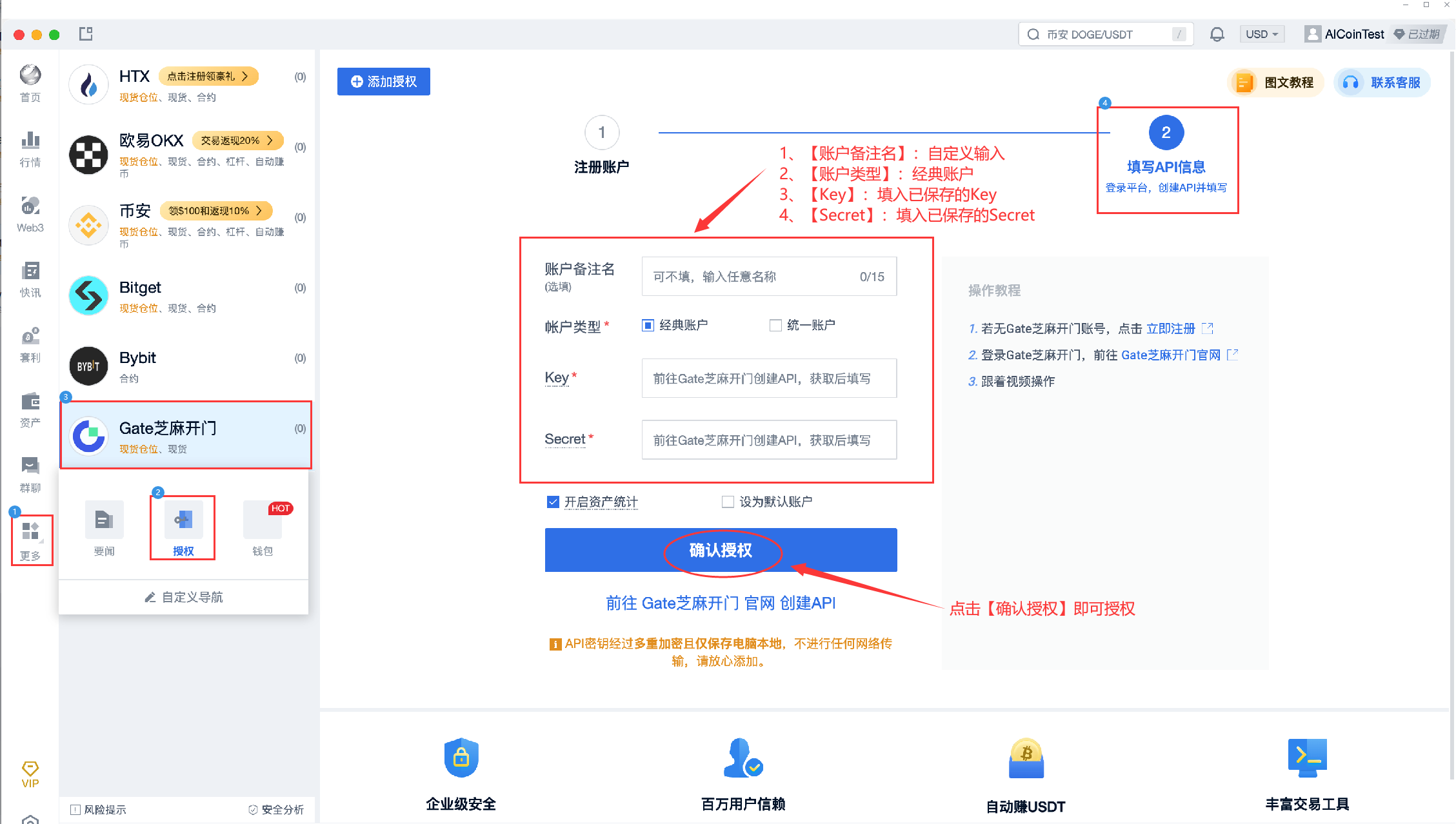Viewport: 1456px width, 824px height.
Task: Focus the Key input field
Action: tap(769, 378)
